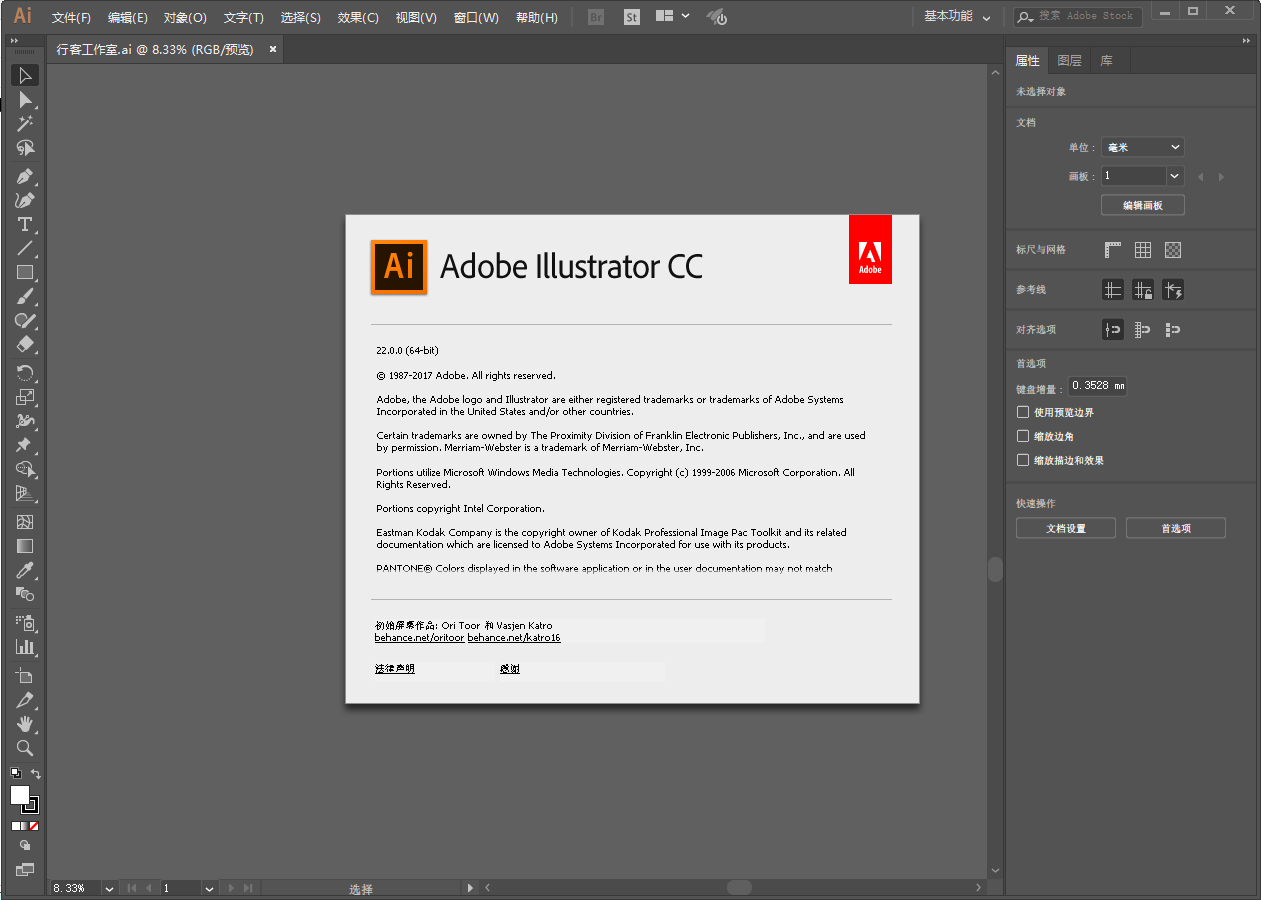Enable 使用预览边界 checkbox
Image resolution: width=1261 pixels, height=900 pixels.
(1022, 411)
